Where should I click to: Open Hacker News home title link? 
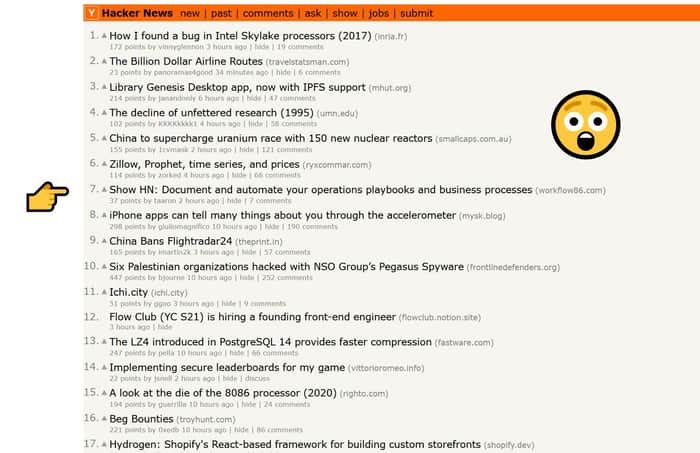point(137,13)
